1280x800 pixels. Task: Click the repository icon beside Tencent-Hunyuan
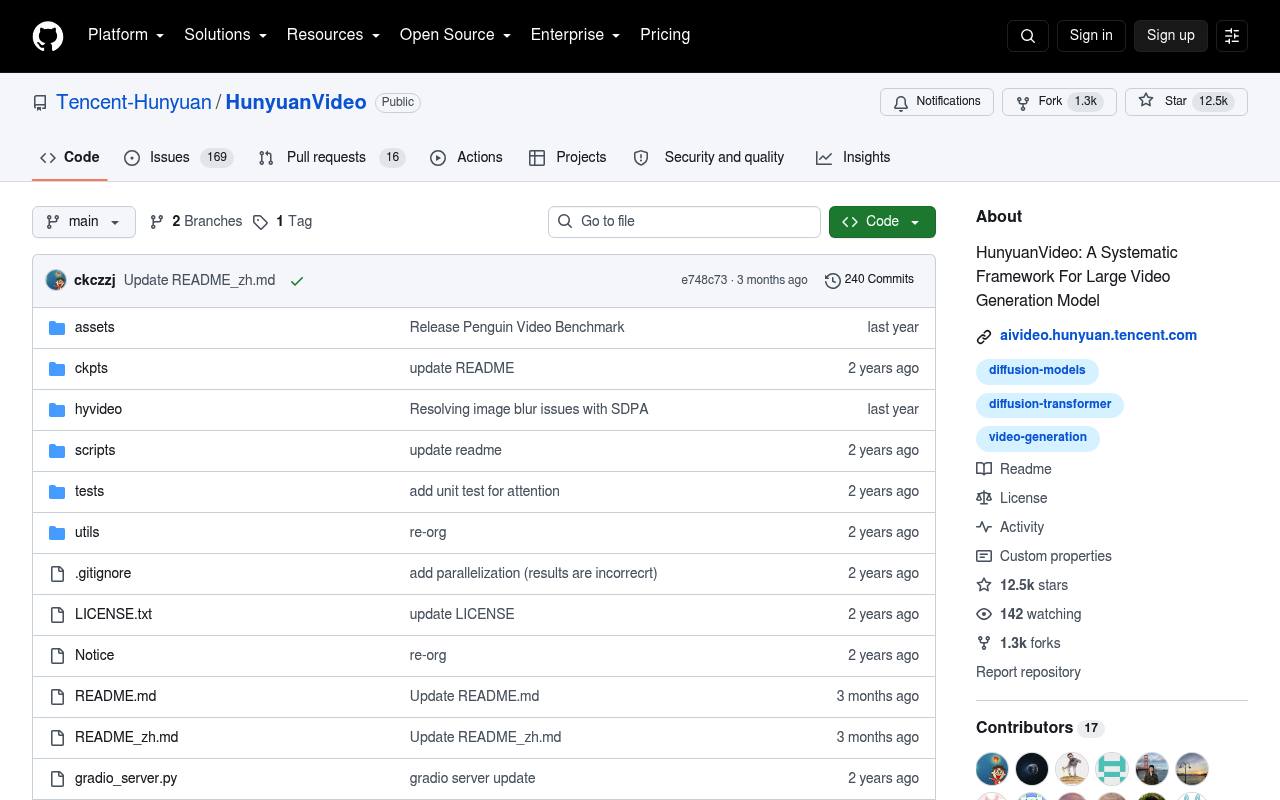(x=40, y=103)
